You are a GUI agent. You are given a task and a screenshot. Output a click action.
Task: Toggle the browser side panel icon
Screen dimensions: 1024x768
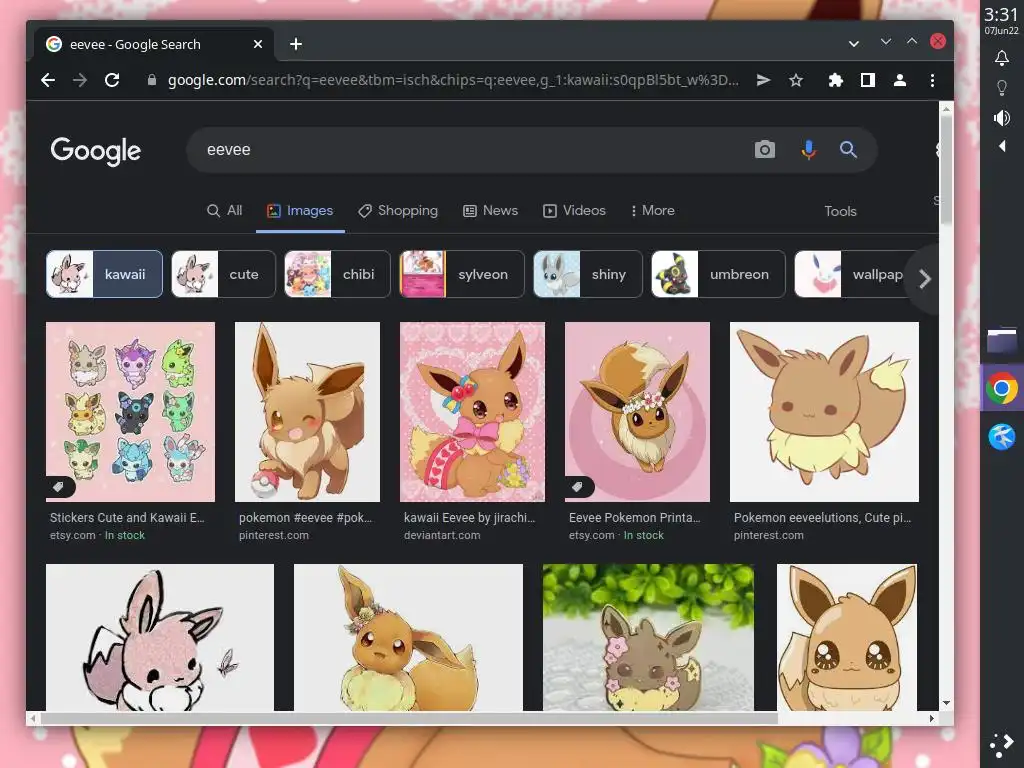867,80
